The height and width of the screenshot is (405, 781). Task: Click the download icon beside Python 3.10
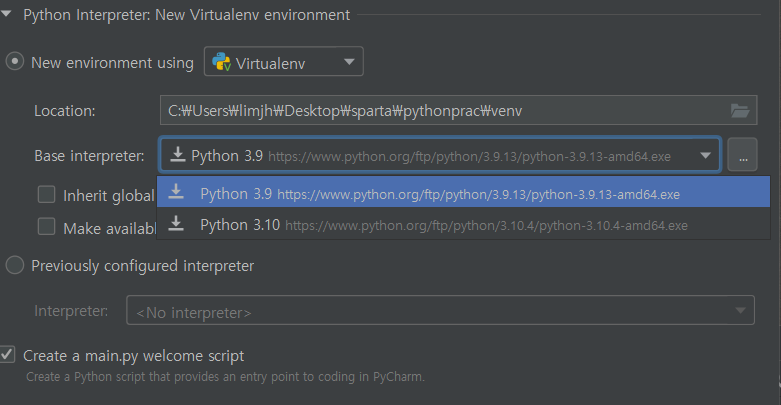pyautogui.click(x=175, y=224)
